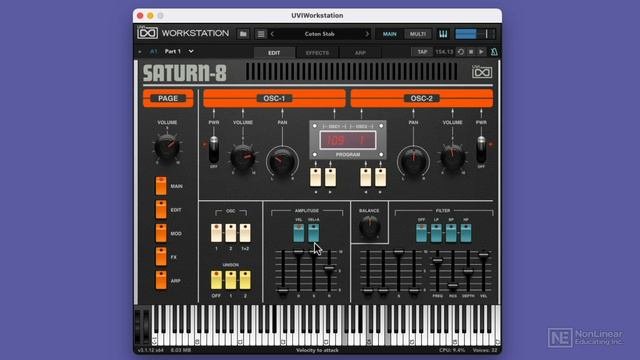Image resolution: width=640 pixels, height=360 pixels.
Task: Select the MAIN page button
Action: [x=161, y=186]
